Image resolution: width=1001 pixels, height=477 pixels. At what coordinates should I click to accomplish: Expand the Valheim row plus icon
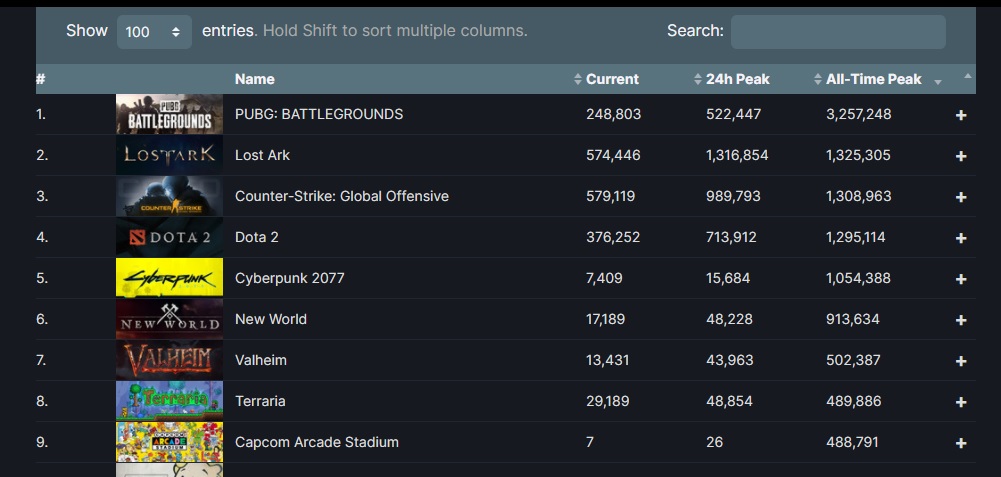click(961, 361)
